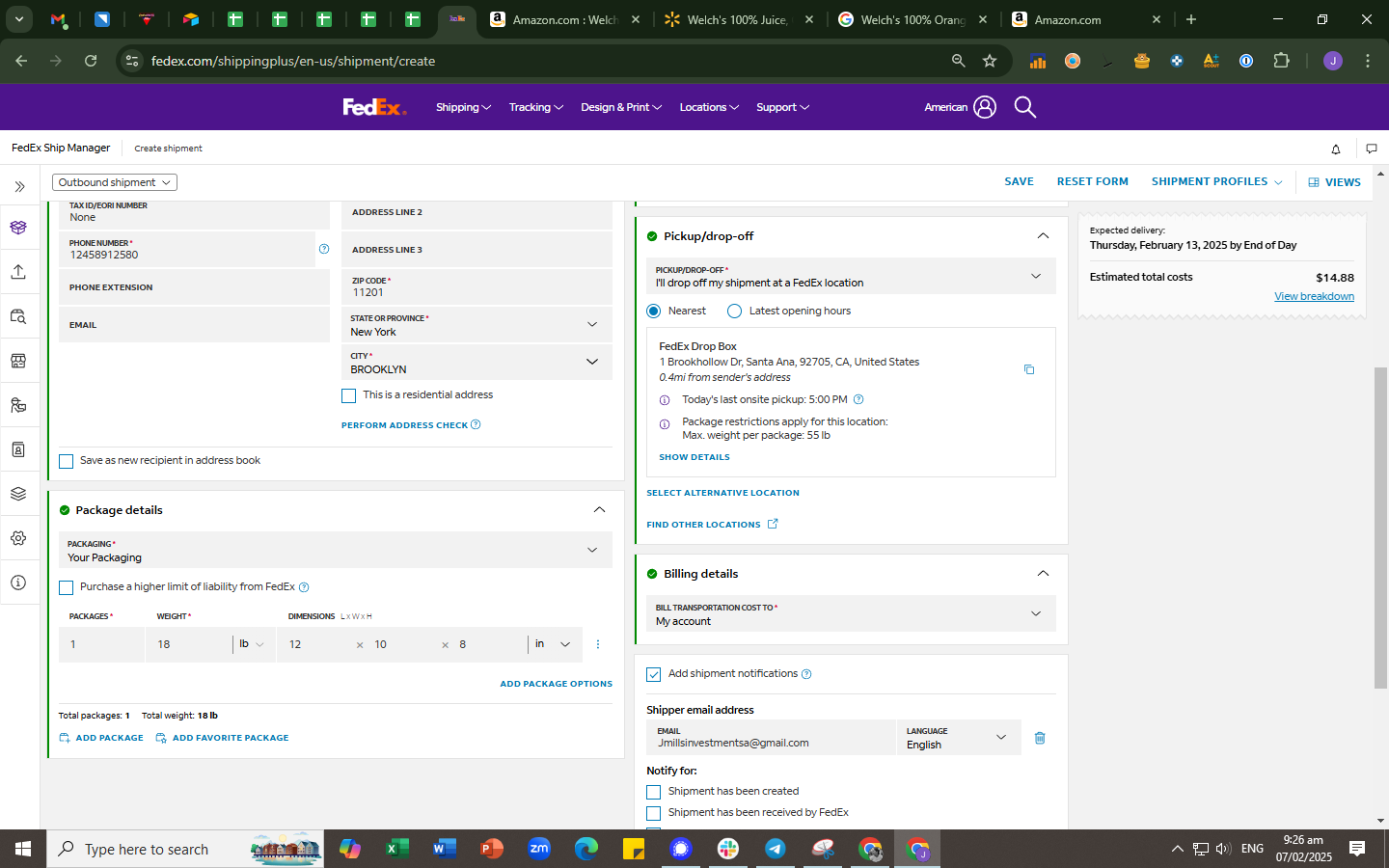Open the settings gear in sidebar
Viewport: 1389px width, 868px height.
(x=18, y=538)
